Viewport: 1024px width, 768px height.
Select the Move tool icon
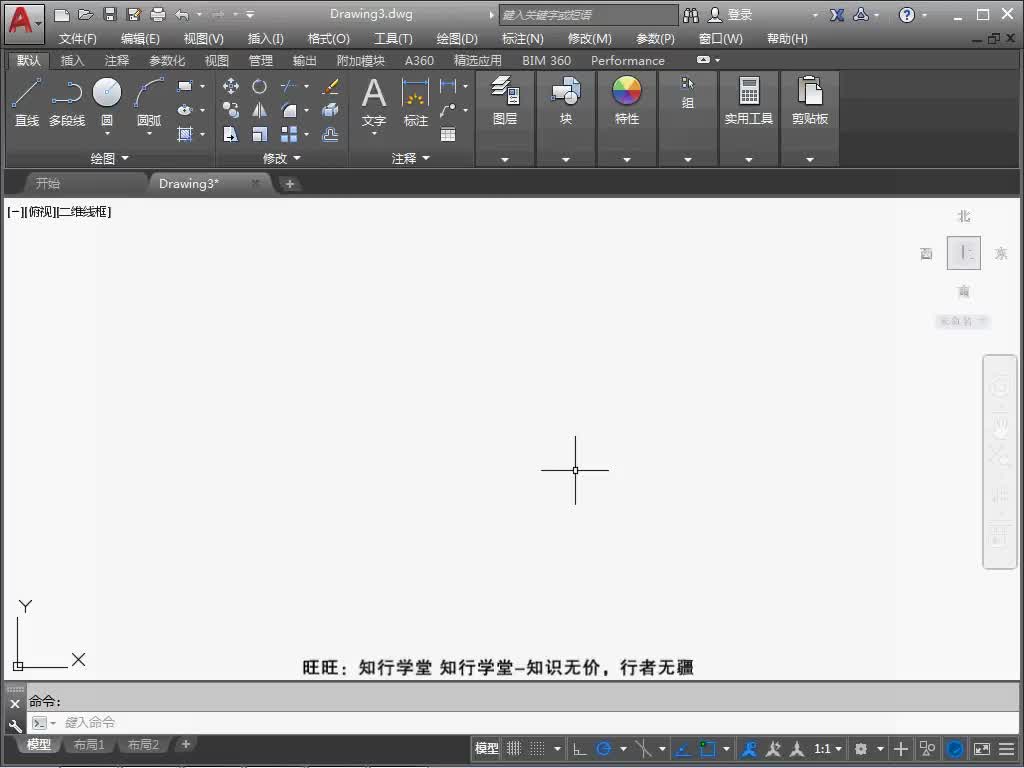[231, 86]
